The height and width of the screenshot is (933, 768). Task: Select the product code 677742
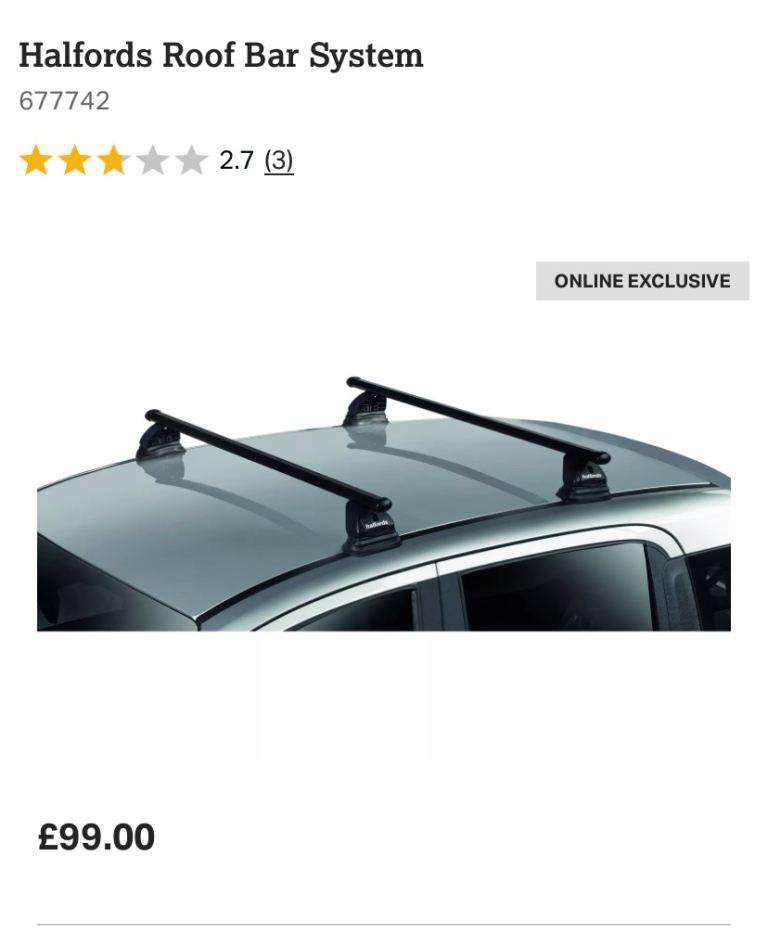click(x=64, y=101)
